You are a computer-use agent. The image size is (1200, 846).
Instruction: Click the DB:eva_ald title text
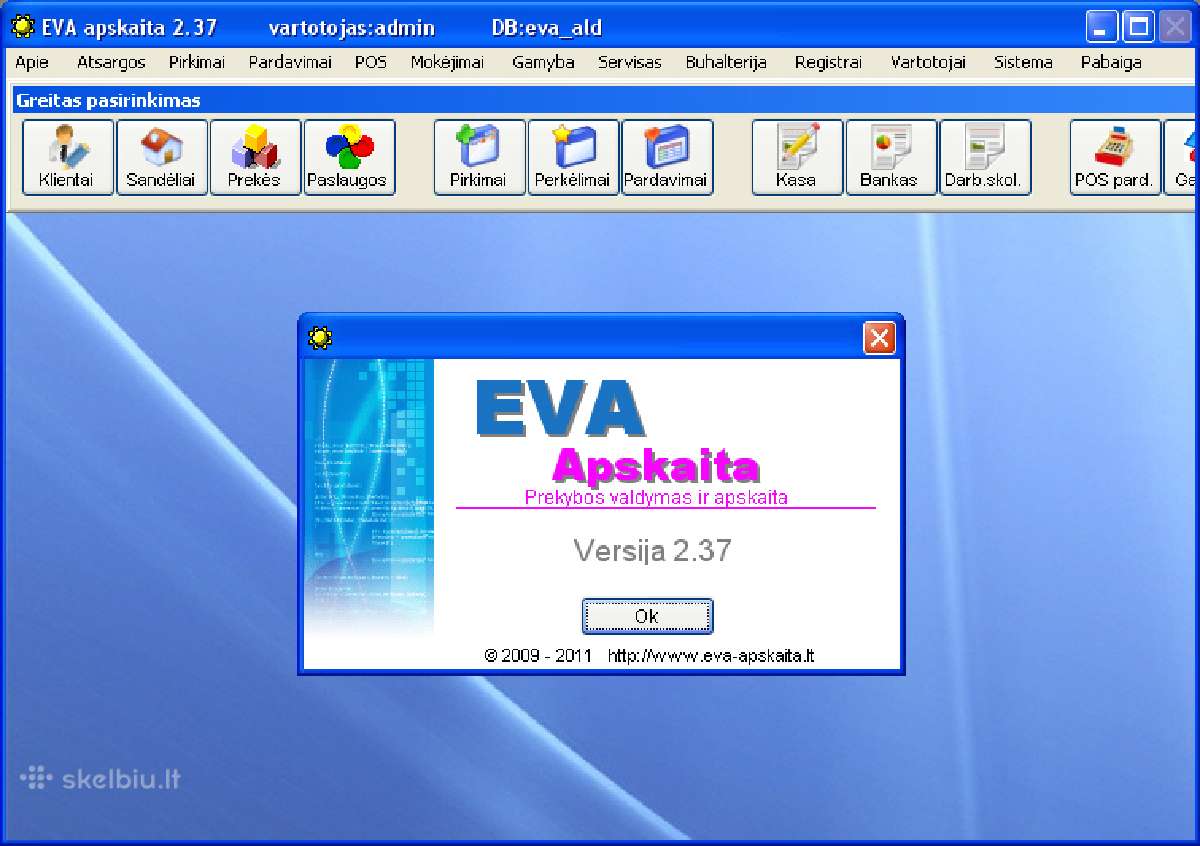(547, 28)
